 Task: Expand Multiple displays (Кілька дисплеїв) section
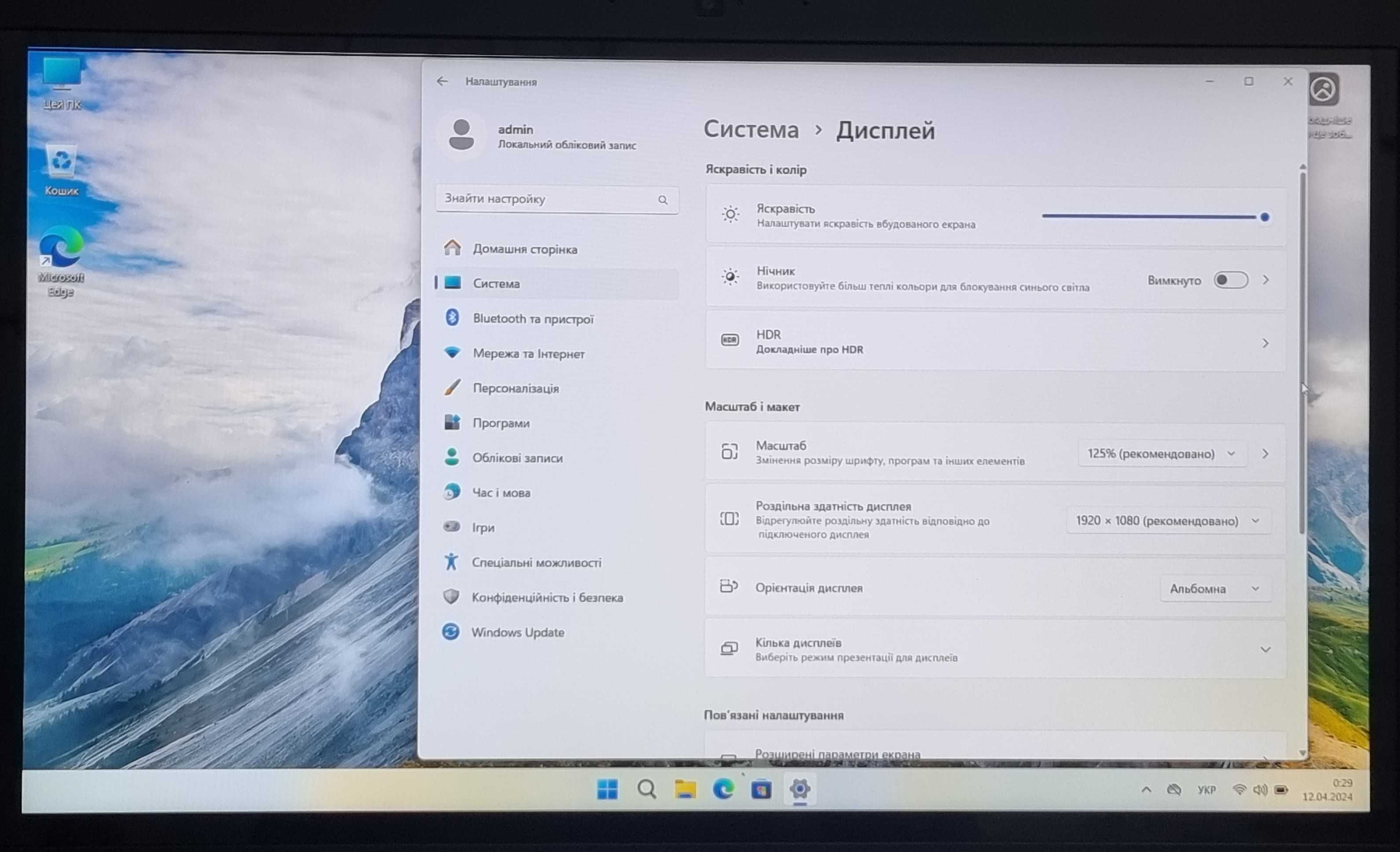tap(1265, 650)
